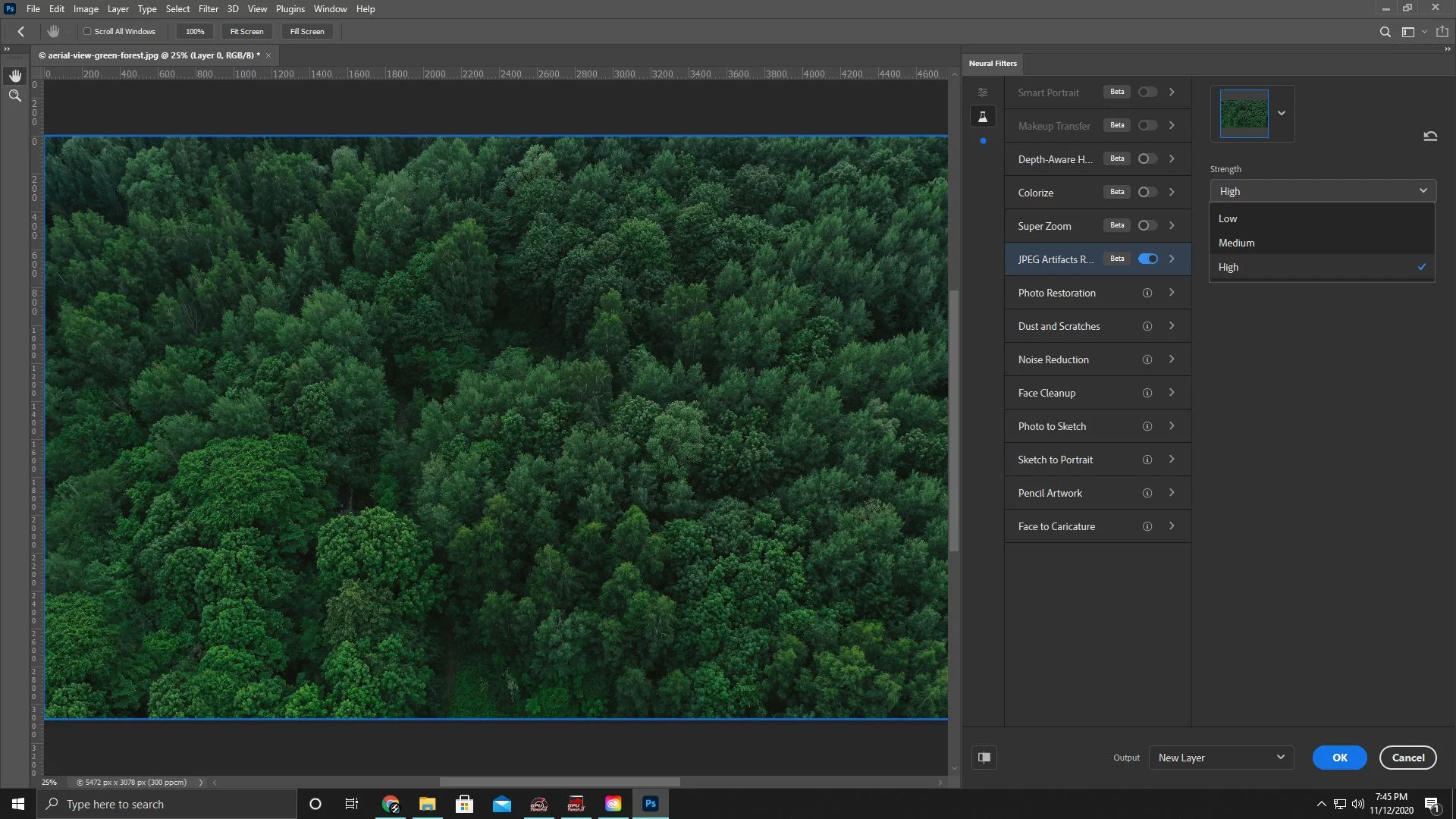Click the share icon in options bar
This screenshot has height=819, width=1456.
pyautogui.click(x=1442, y=32)
